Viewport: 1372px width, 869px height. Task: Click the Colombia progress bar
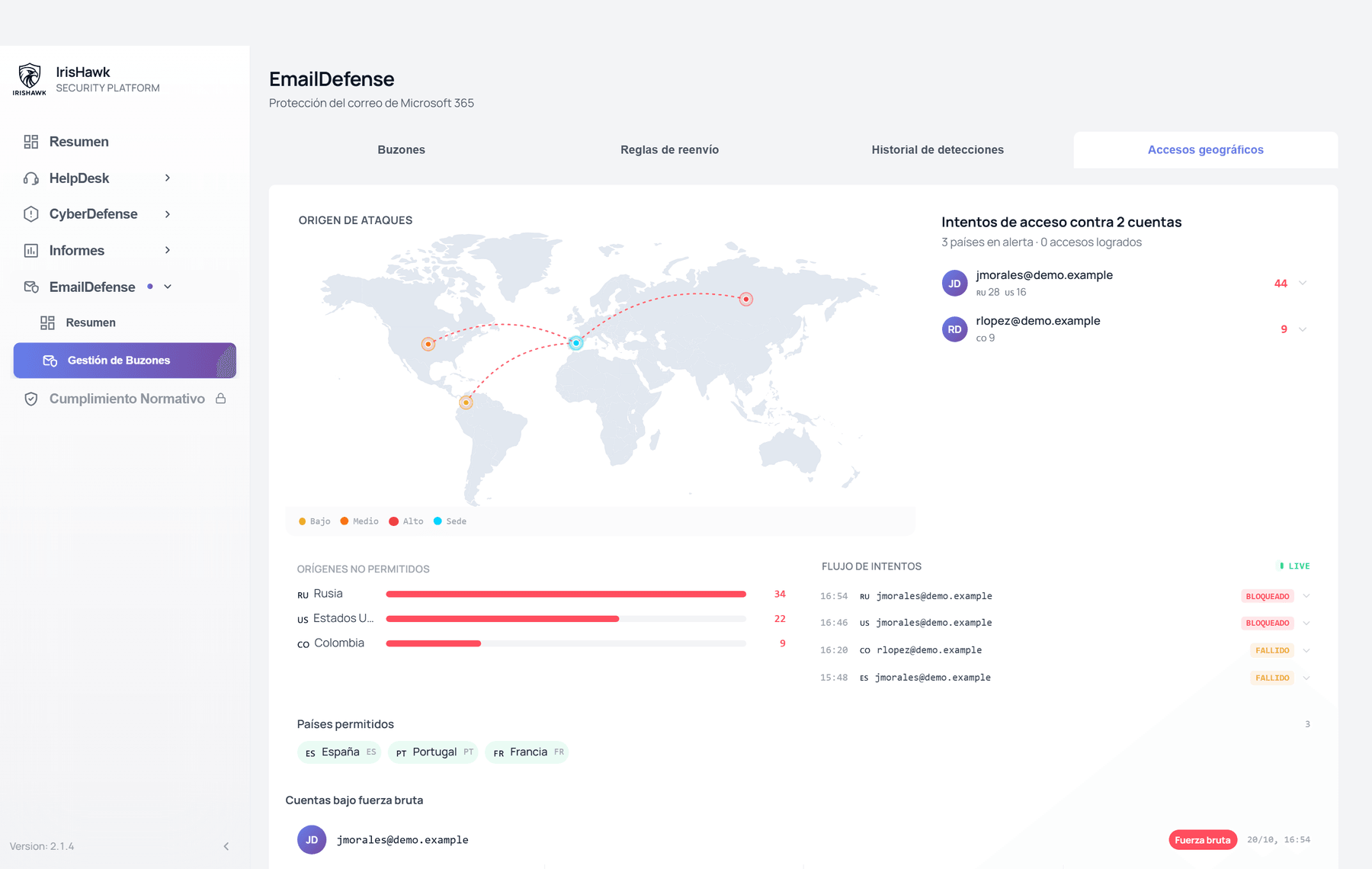(566, 643)
